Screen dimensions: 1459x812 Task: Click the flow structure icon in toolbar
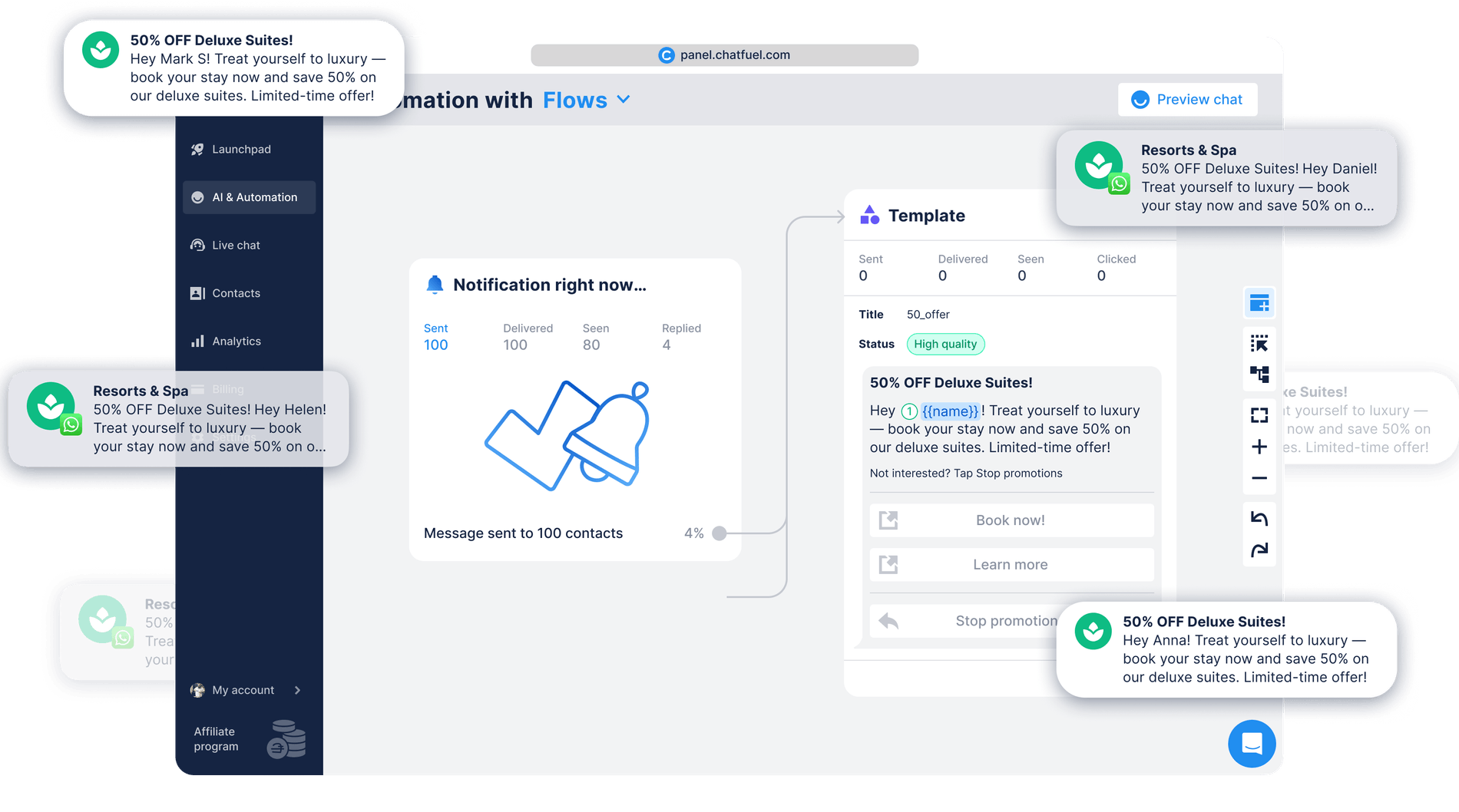1259,375
